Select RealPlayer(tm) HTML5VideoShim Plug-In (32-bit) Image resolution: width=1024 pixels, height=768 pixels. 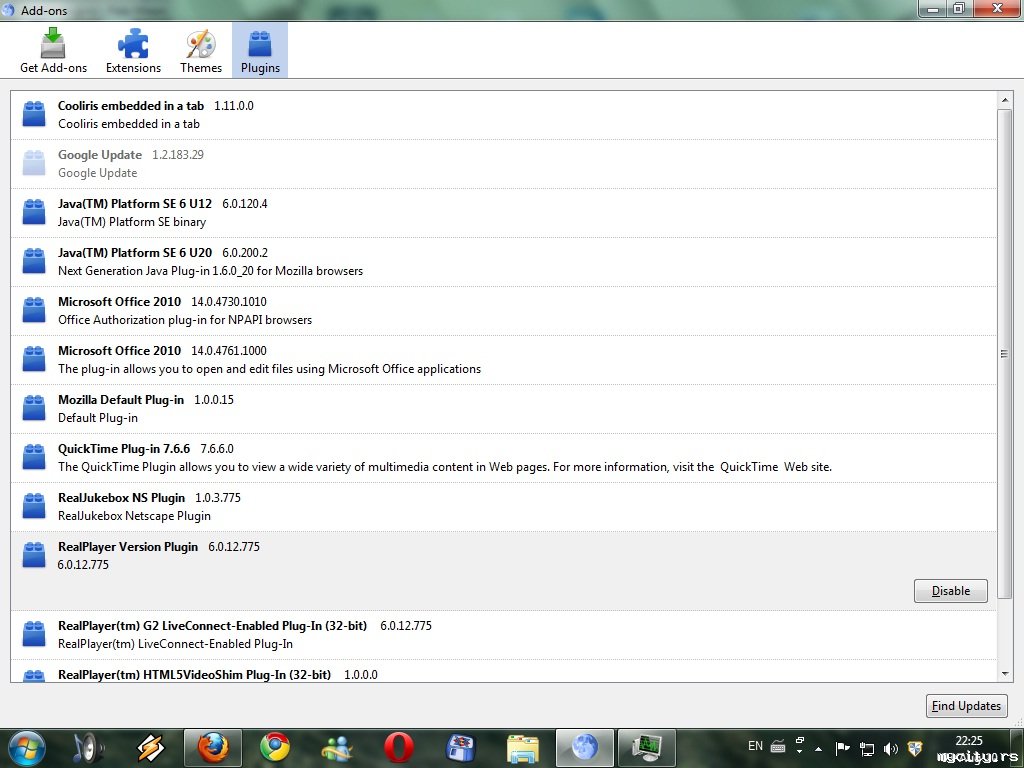coord(195,675)
